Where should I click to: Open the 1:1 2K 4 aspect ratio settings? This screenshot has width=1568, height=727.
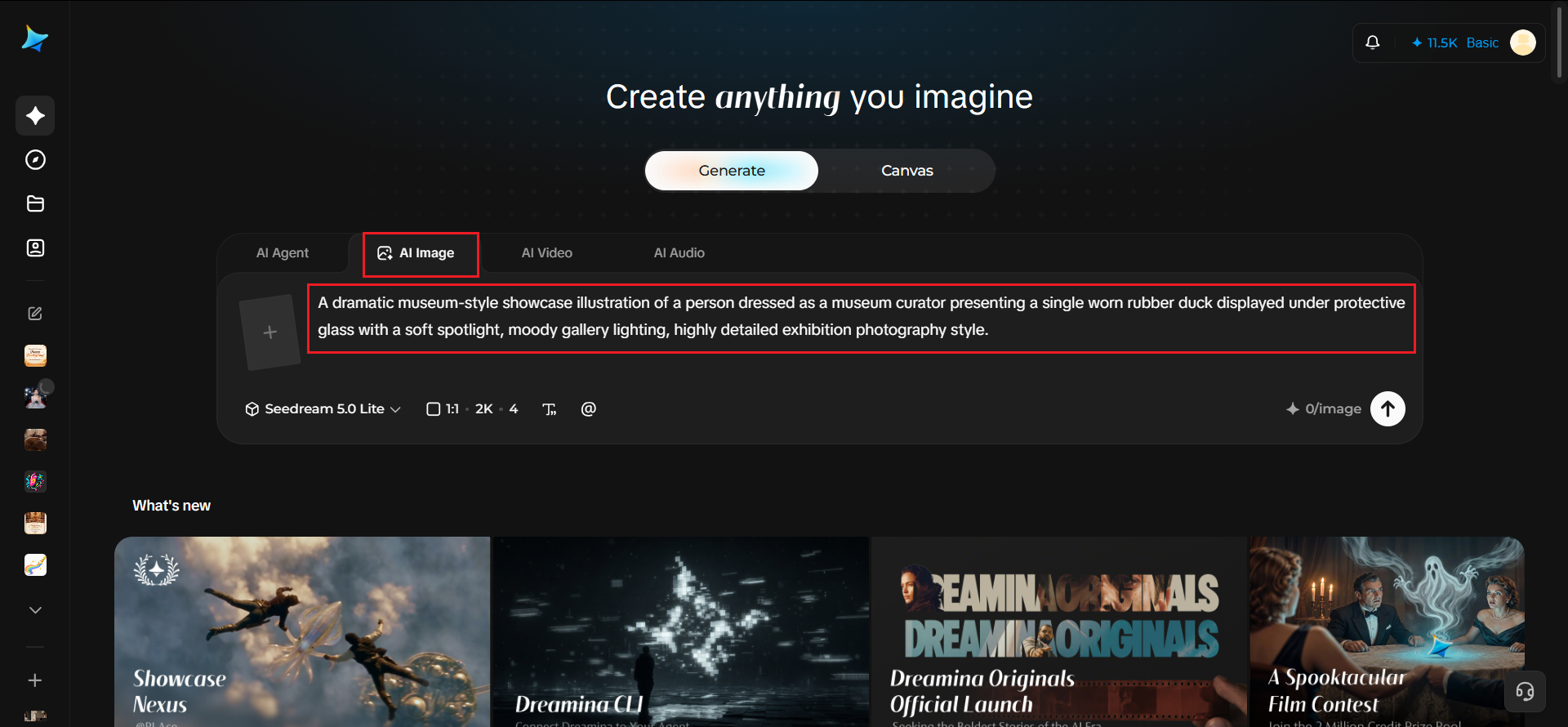(x=472, y=409)
